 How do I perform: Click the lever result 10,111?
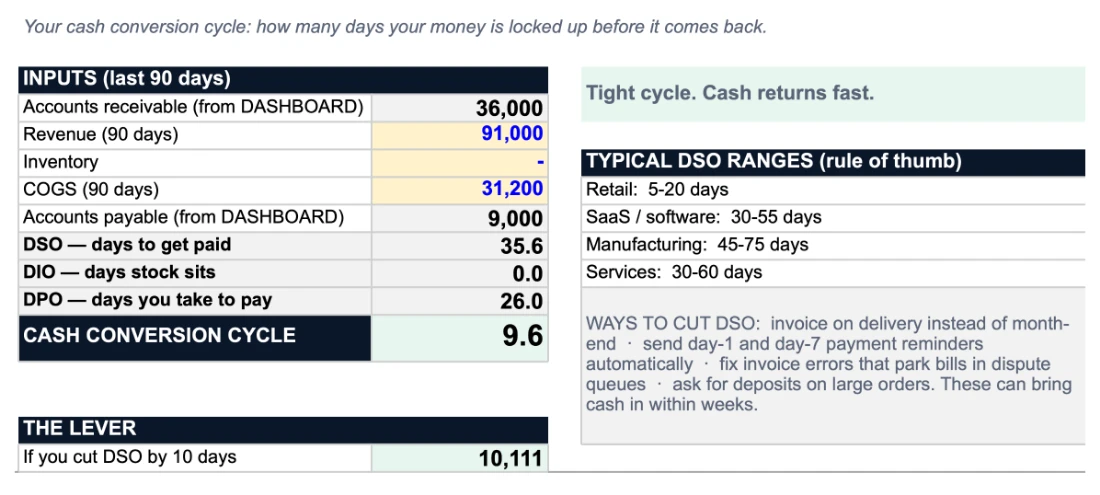(460, 458)
